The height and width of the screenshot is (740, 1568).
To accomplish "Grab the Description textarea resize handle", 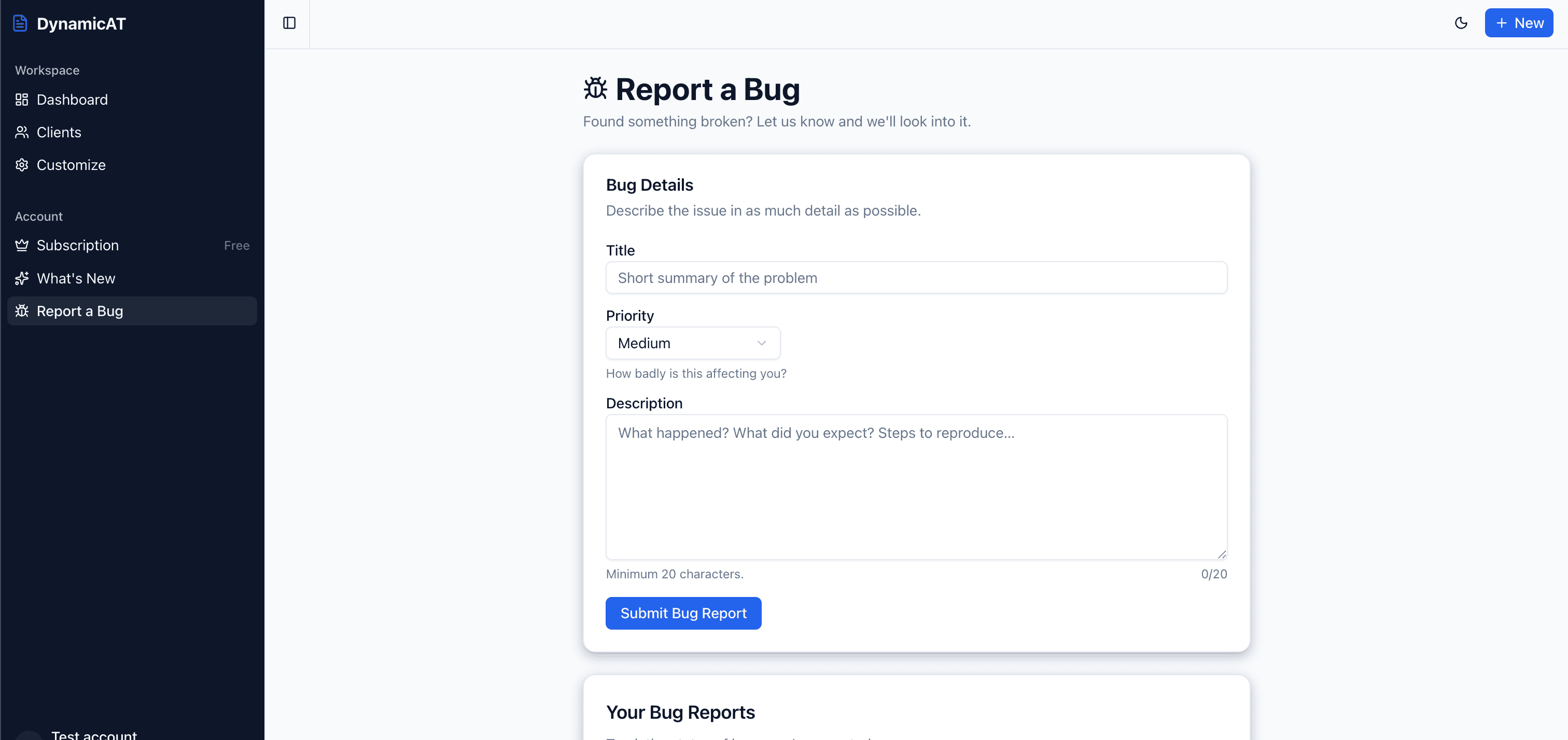I will [1222, 554].
